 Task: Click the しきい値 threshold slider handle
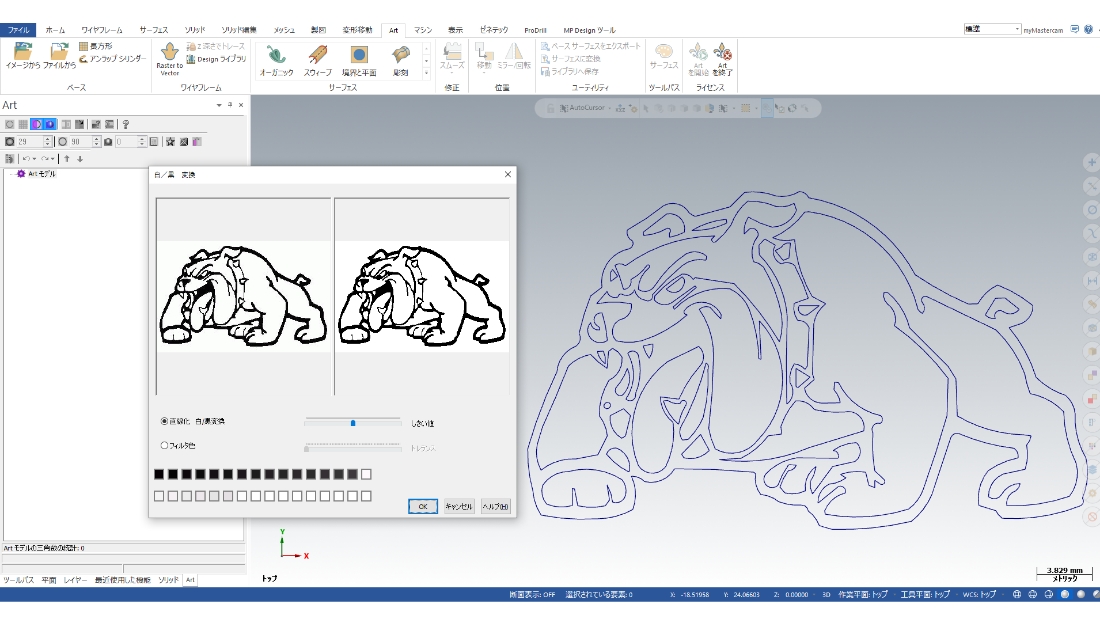click(353, 423)
